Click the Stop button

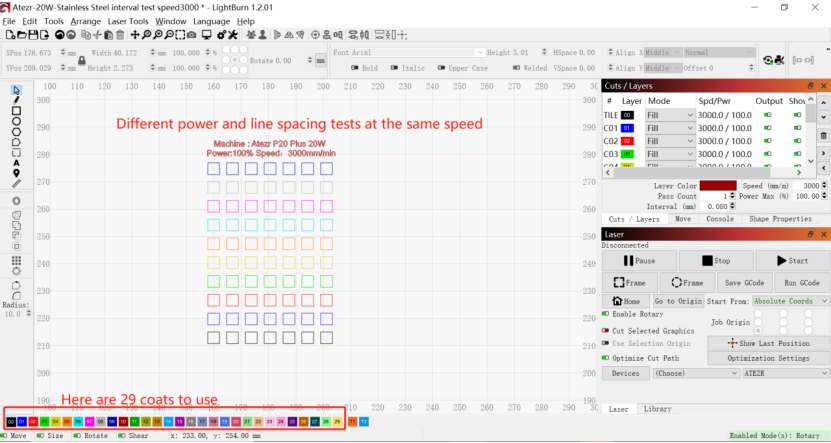coord(716,261)
